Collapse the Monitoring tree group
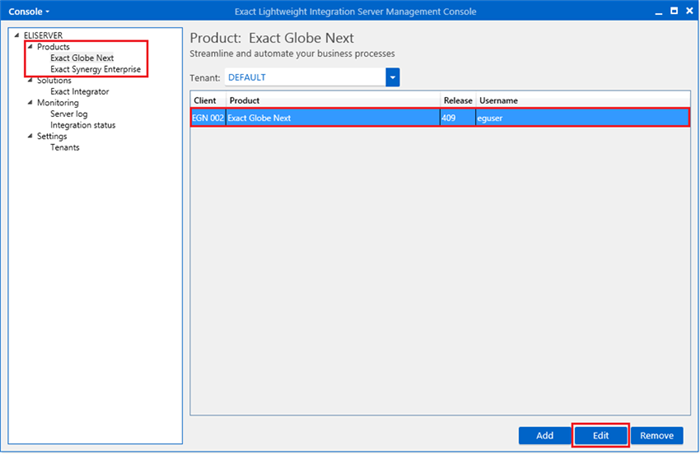This screenshot has height=454, width=700. pyautogui.click(x=30, y=103)
